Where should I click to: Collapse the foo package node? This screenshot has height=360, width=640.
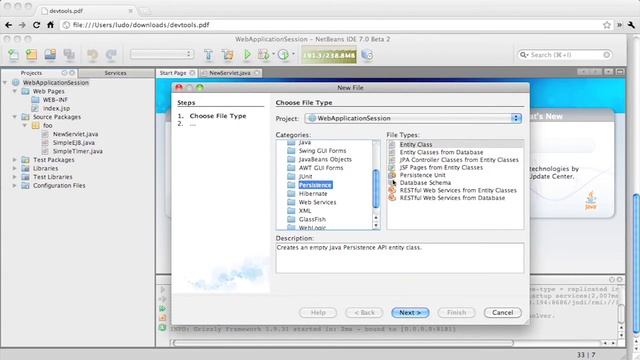(24, 125)
